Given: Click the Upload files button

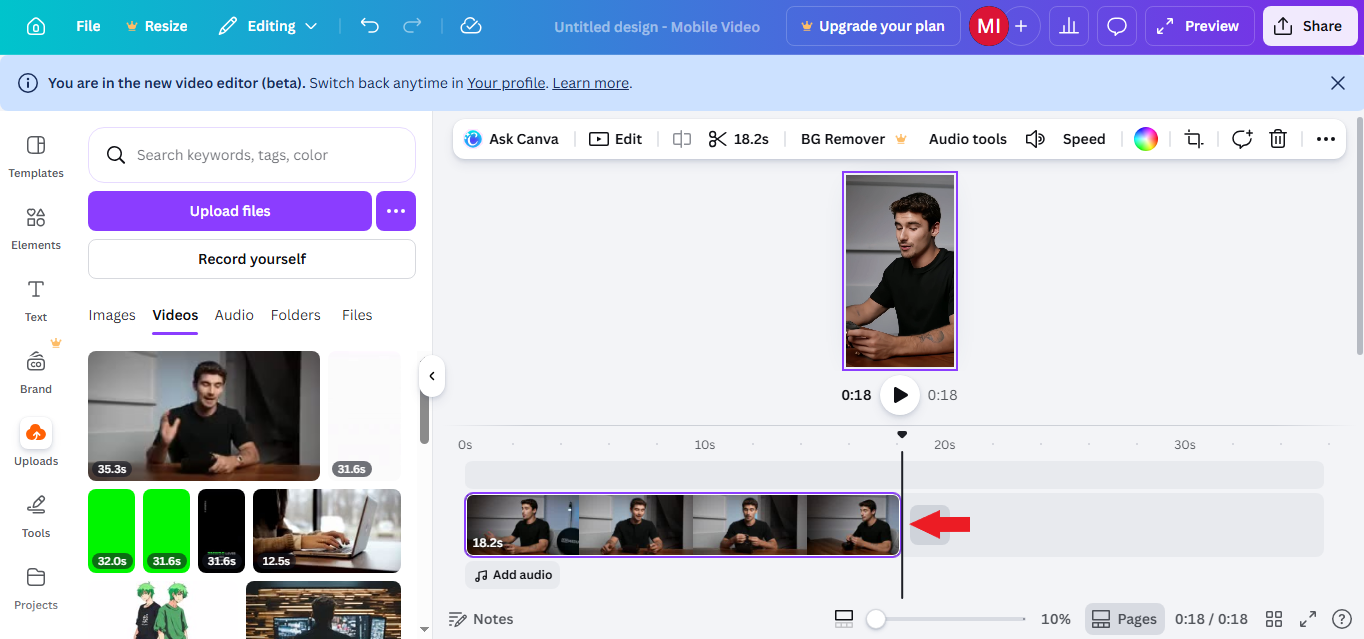Looking at the screenshot, I should click(230, 211).
